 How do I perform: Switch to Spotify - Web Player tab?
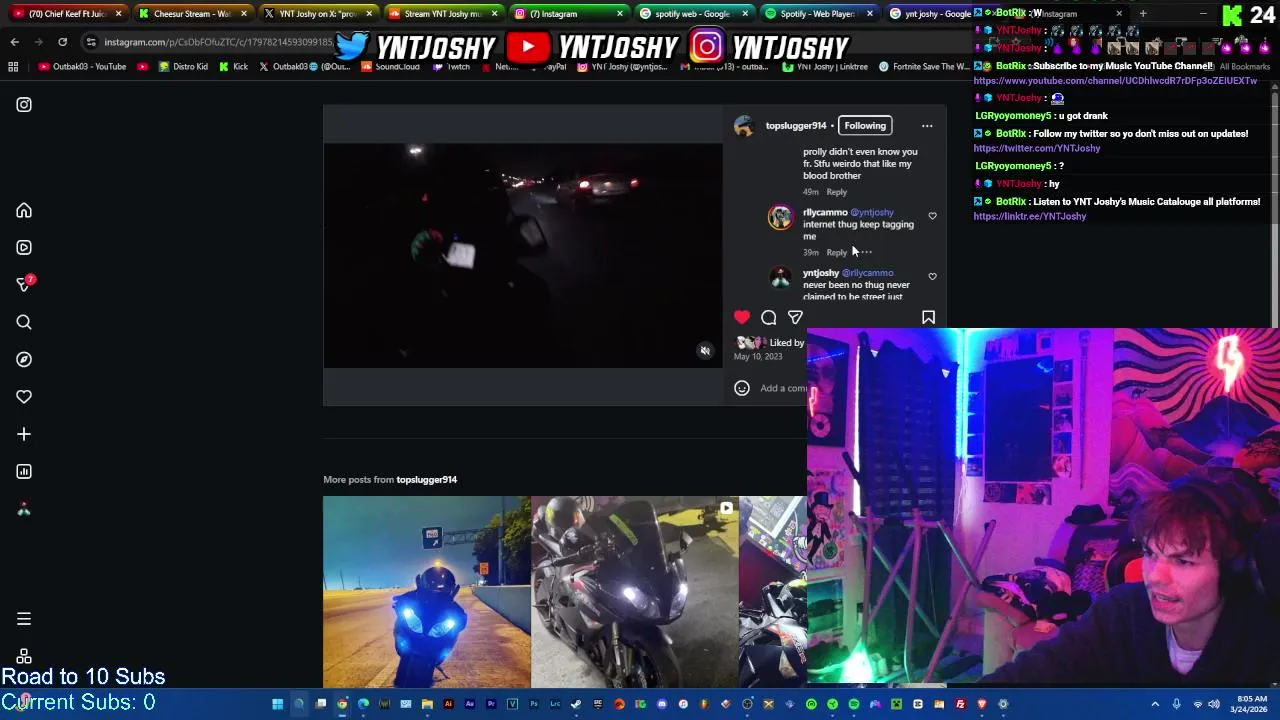817,14
